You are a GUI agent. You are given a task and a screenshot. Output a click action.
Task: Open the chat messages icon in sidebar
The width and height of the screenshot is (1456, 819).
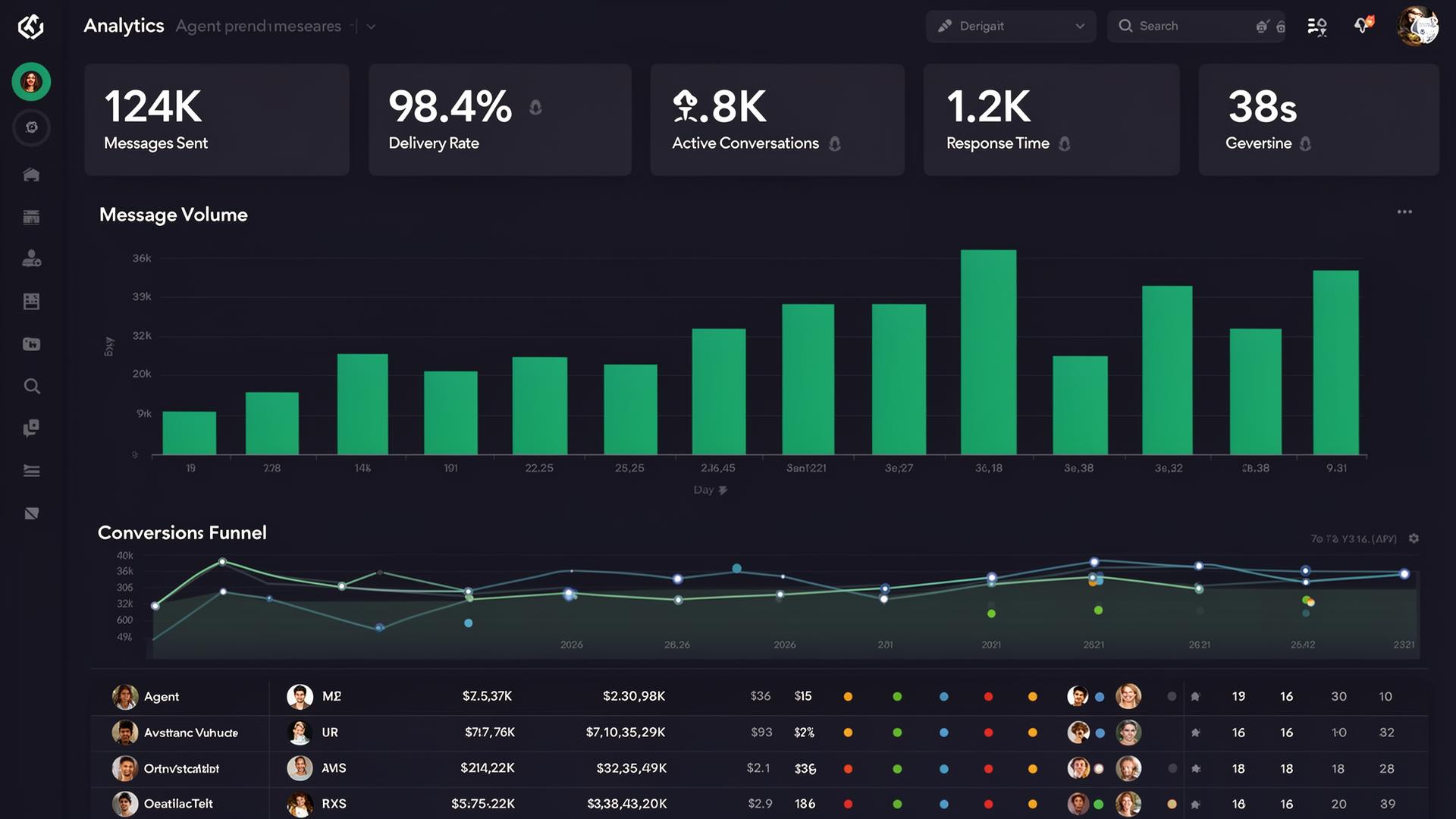point(31,428)
